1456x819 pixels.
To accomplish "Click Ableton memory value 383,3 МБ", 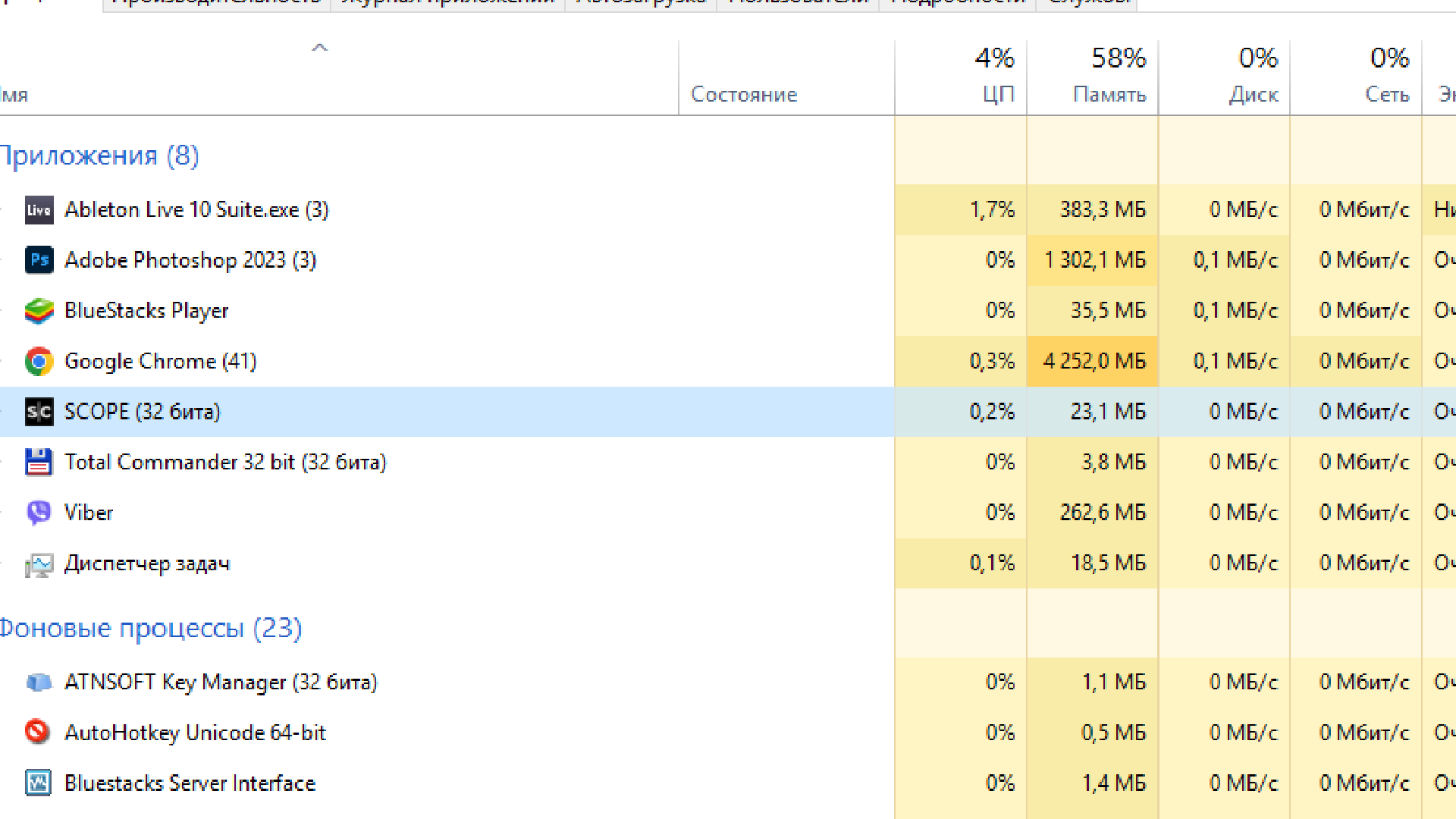I will [x=1103, y=210].
